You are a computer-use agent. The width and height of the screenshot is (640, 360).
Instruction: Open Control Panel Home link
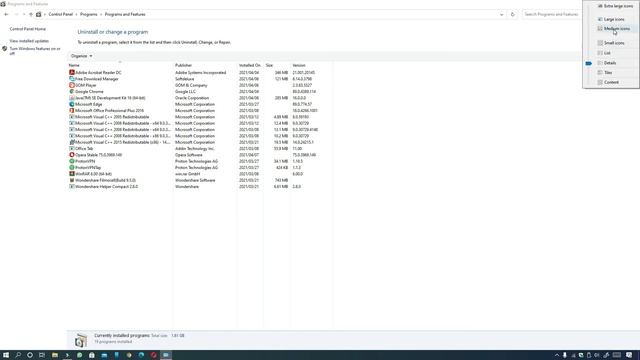28,29
